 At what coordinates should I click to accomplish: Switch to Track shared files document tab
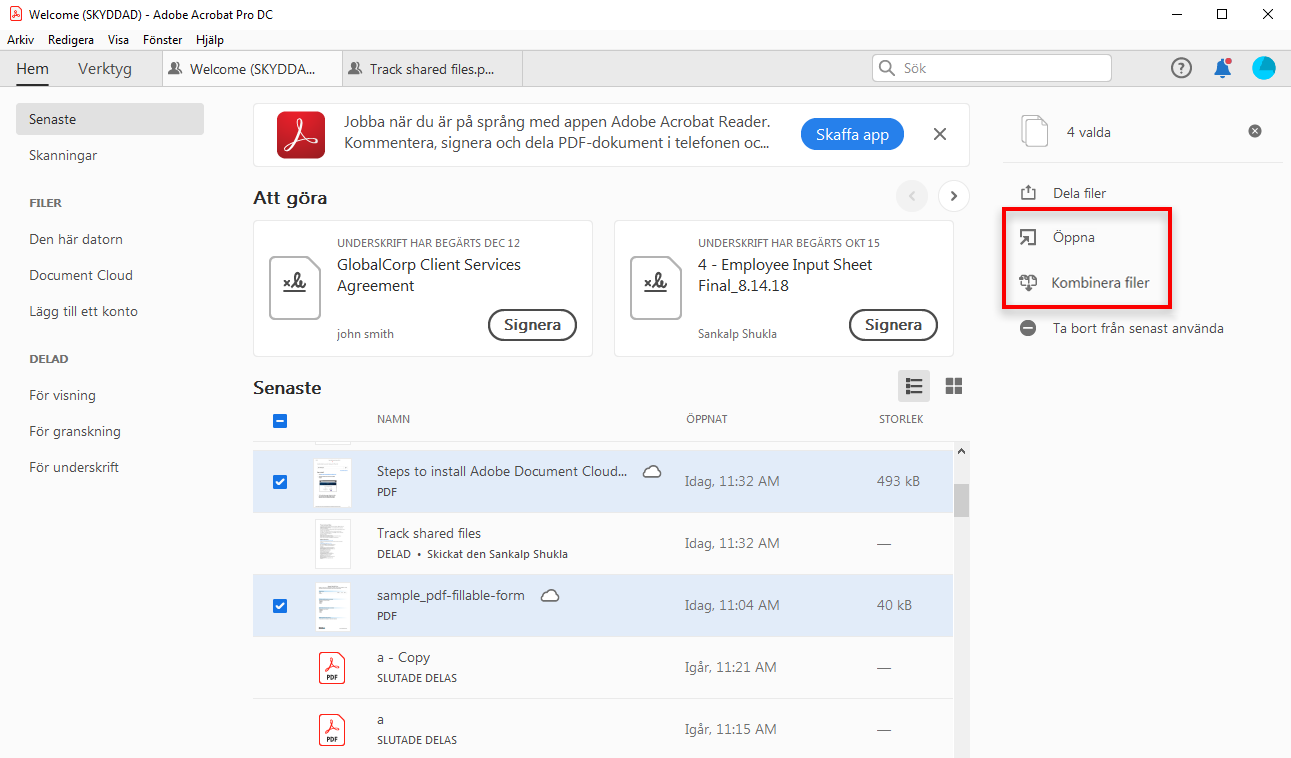[432, 69]
